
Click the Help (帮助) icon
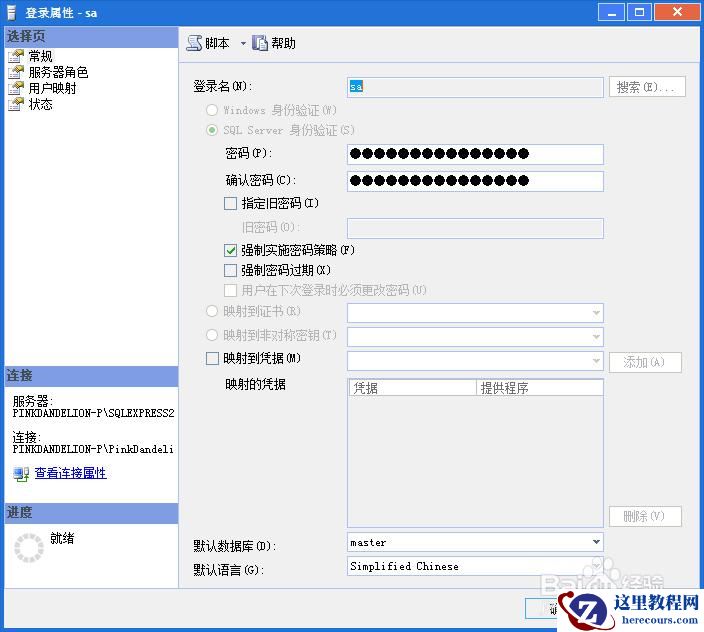point(260,43)
